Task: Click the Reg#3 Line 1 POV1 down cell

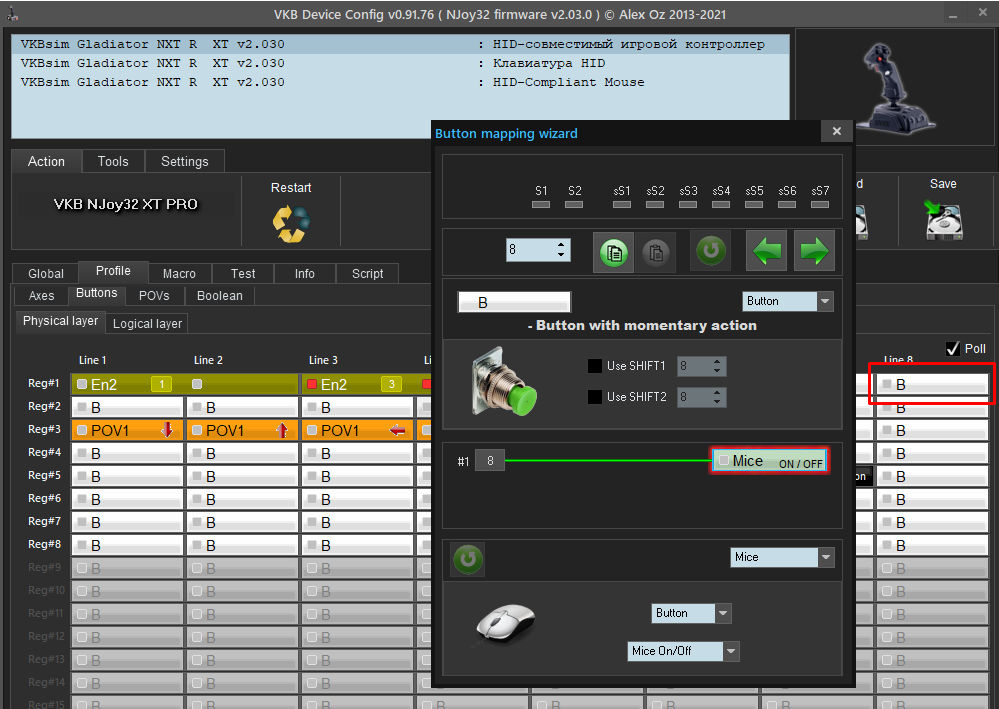Action: pyautogui.click(x=127, y=430)
